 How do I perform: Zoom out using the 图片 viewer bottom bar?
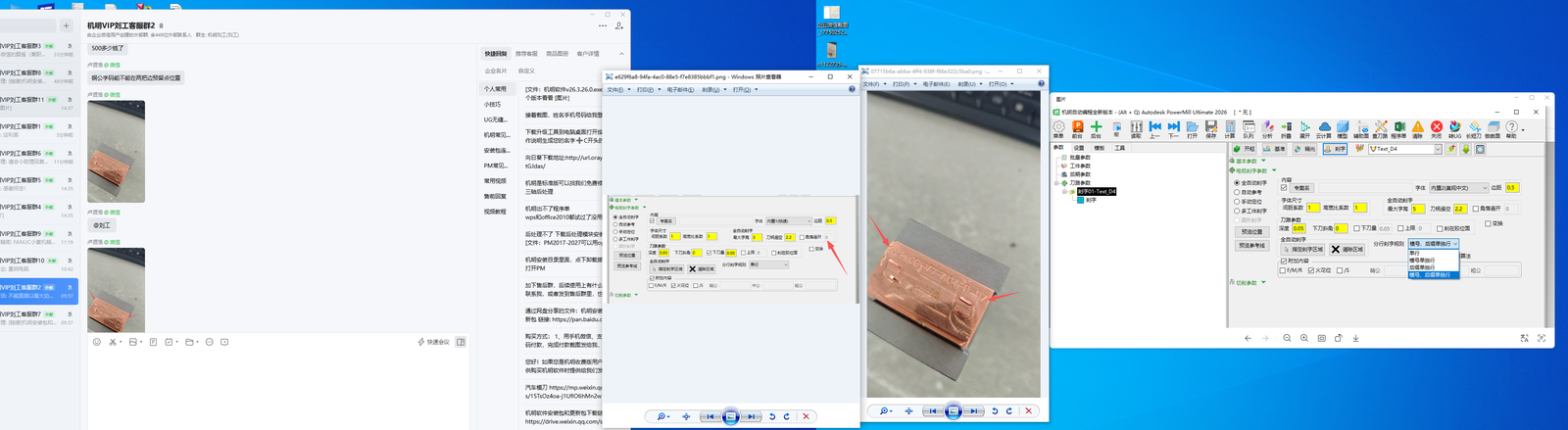pyautogui.click(x=1287, y=338)
